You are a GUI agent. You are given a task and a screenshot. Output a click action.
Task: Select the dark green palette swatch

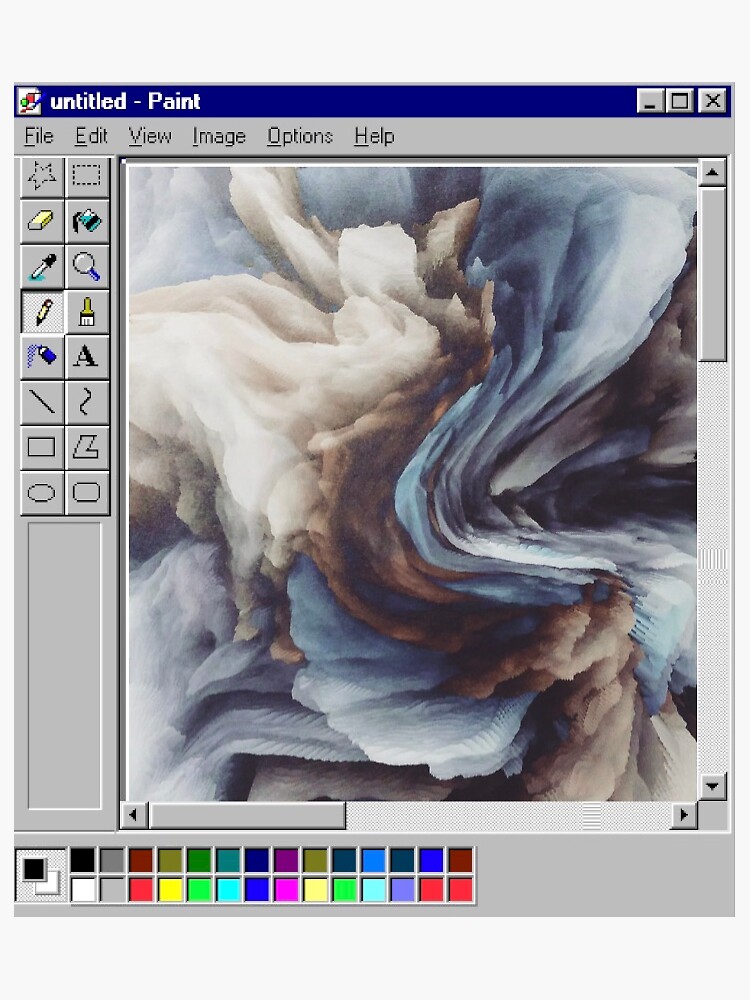[x=199, y=860]
